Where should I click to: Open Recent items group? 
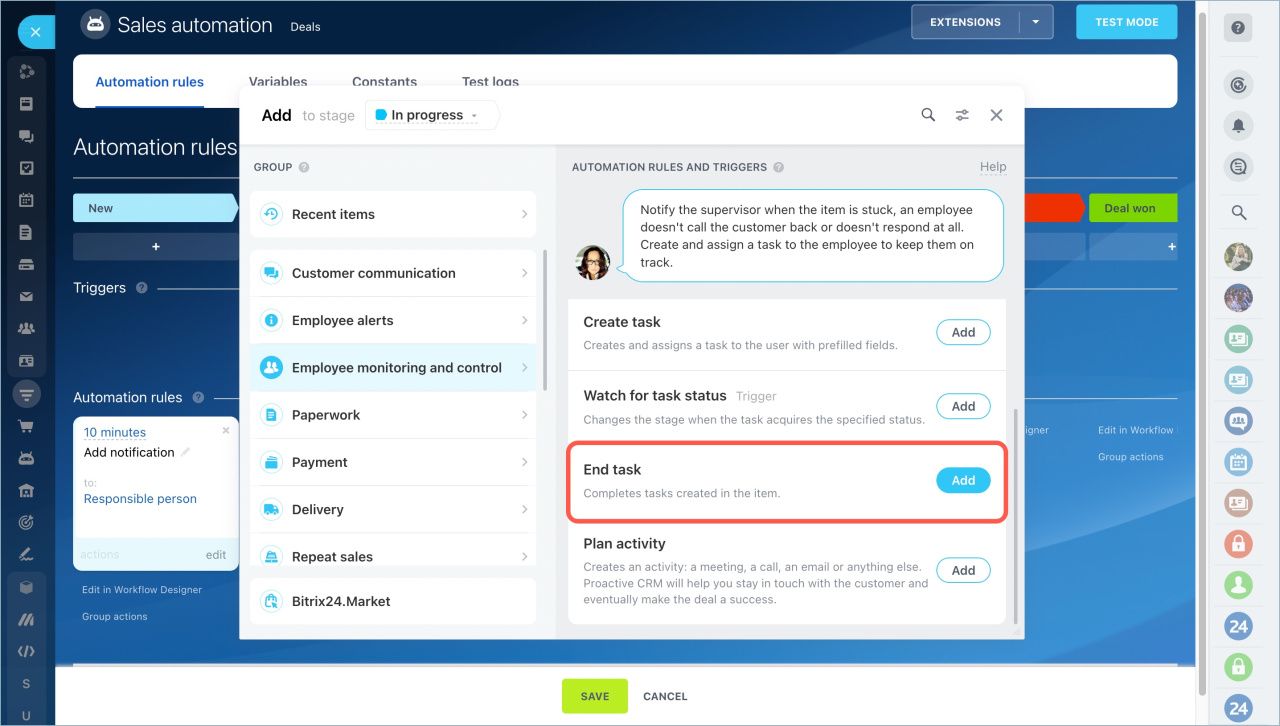[393, 214]
